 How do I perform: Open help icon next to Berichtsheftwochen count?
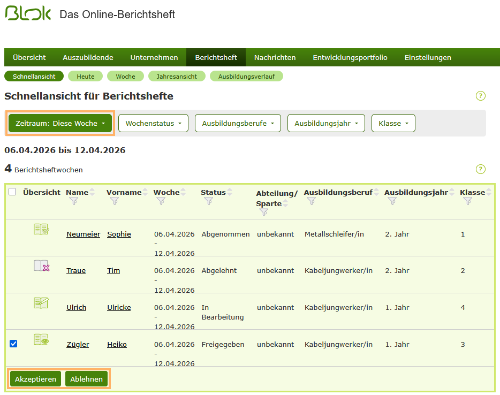(x=480, y=169)
